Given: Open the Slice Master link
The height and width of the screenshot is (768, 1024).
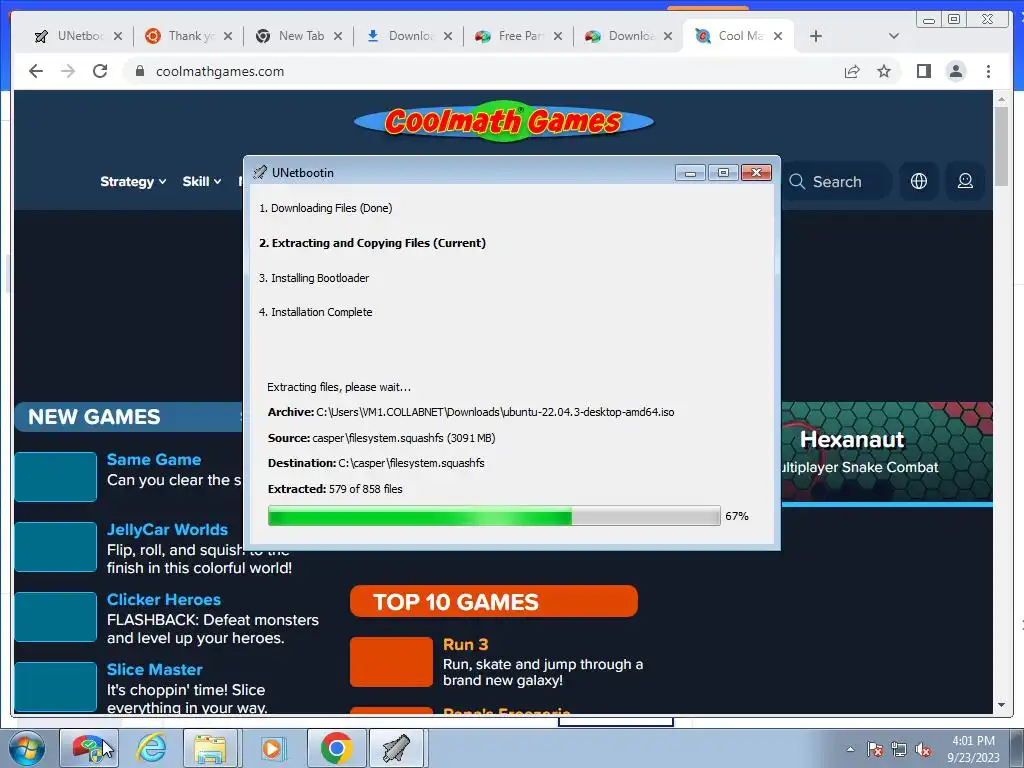Looking at the screenshot, I should tap(155, 669).
